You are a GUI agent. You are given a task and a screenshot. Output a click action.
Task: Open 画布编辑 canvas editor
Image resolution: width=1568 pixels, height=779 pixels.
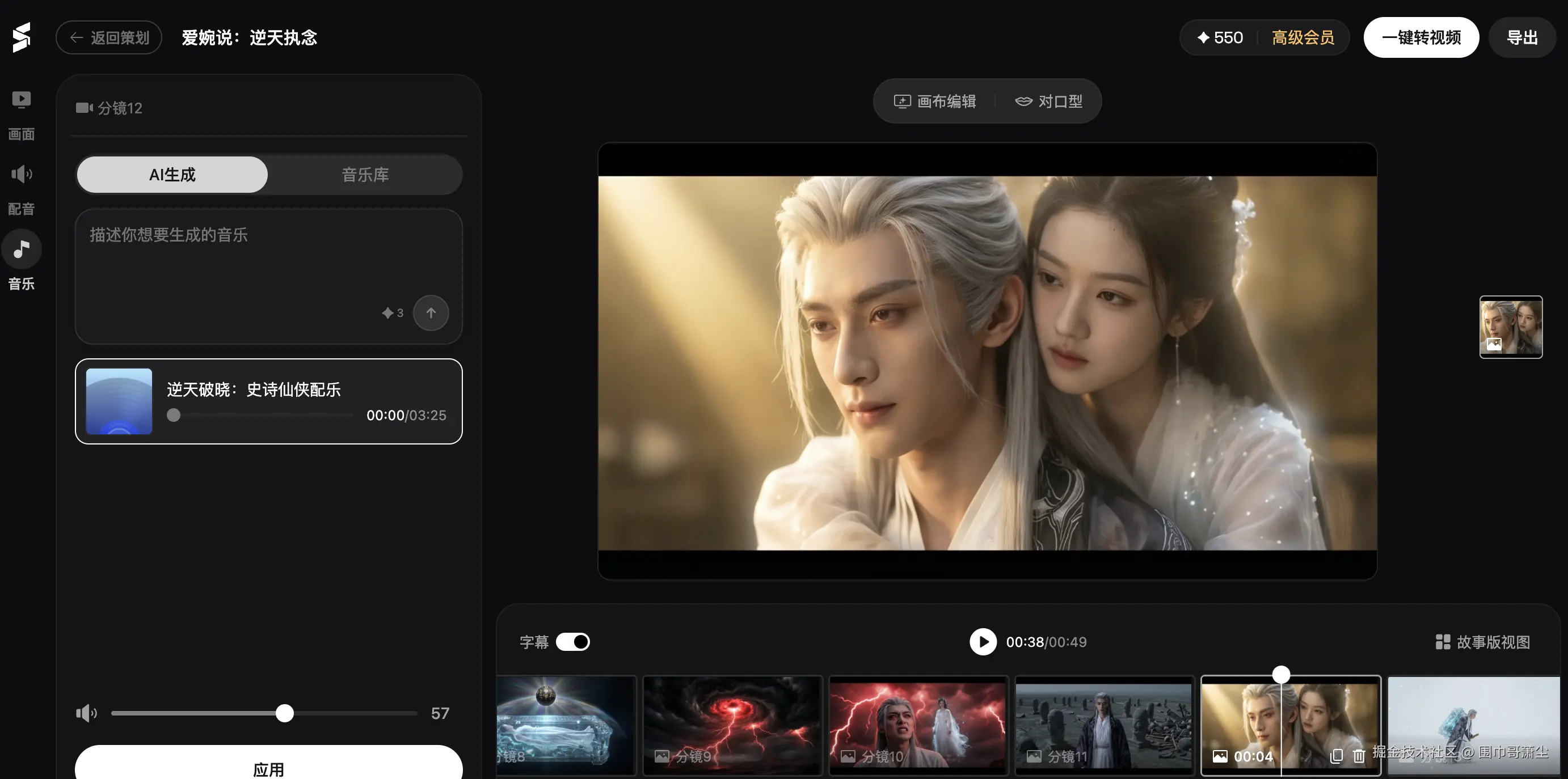click(x=935, y=101)
